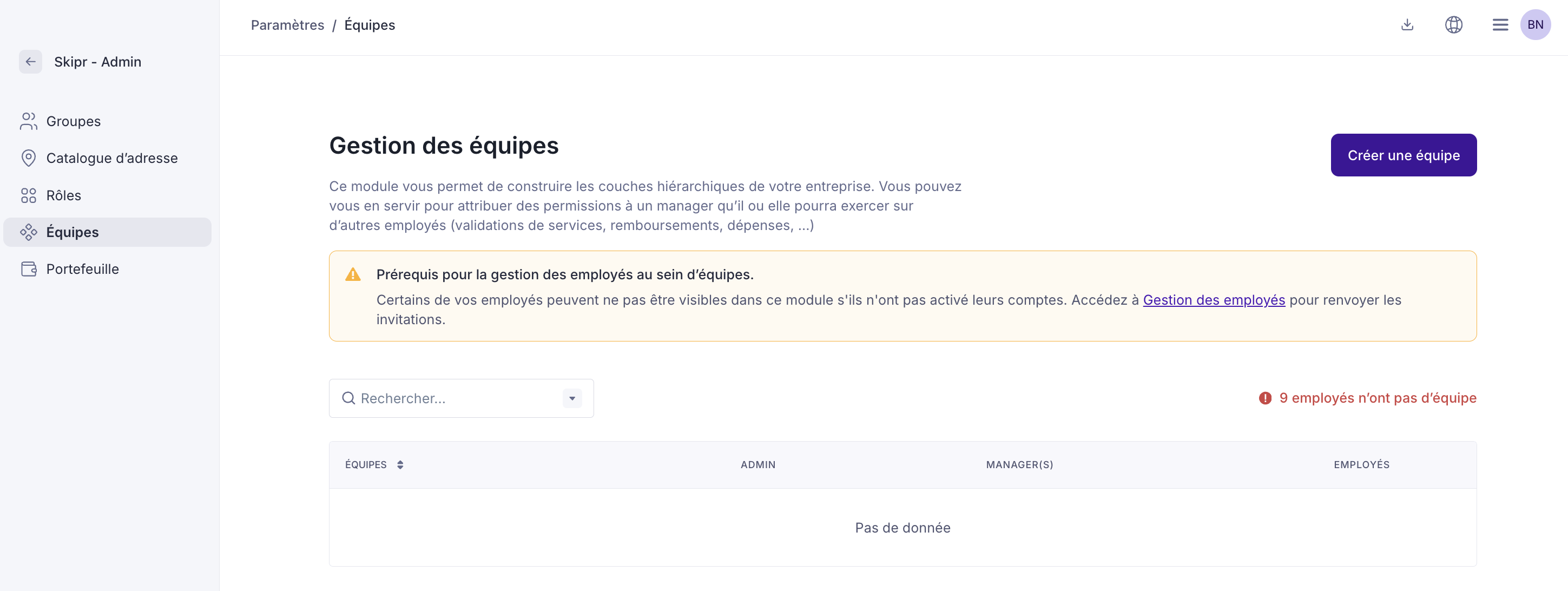The image size is (1568, 591).
Task: Open Catalogue d'adresse via its pin icon
Action: [x=29, y=157]
